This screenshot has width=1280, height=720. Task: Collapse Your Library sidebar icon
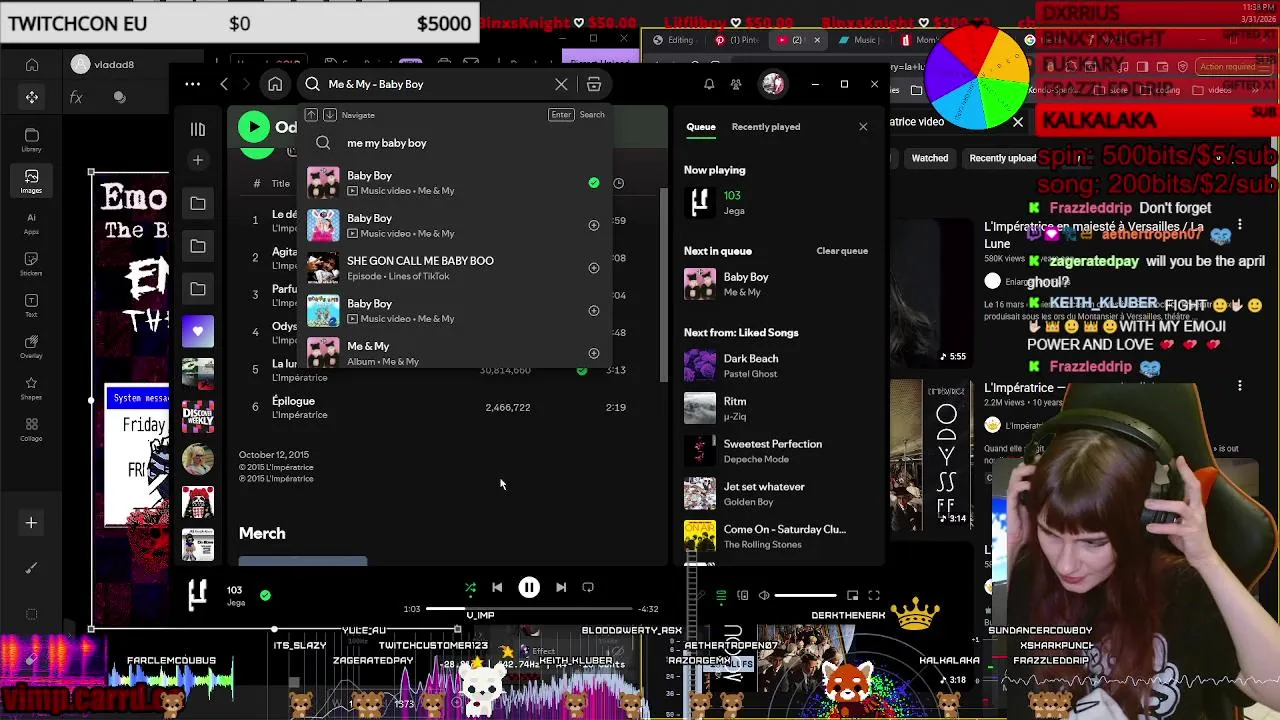click(x=197, y=129)
